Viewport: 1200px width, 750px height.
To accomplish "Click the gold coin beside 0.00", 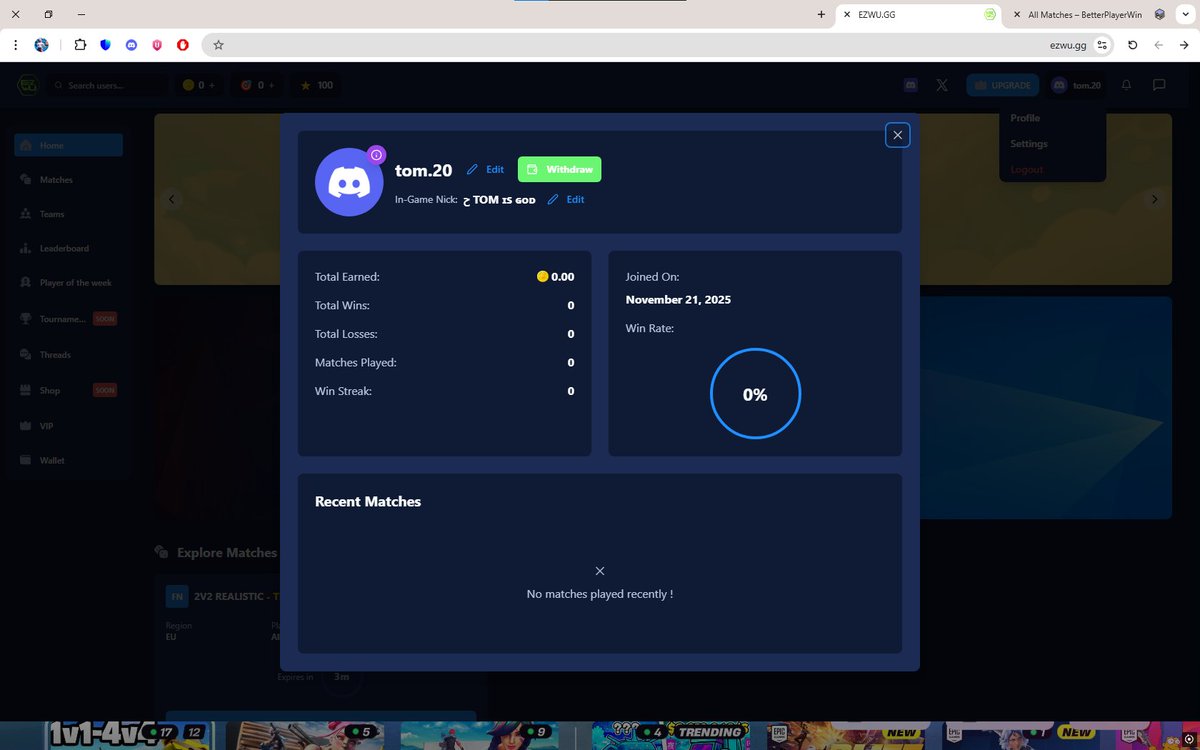I will [543, 277].
